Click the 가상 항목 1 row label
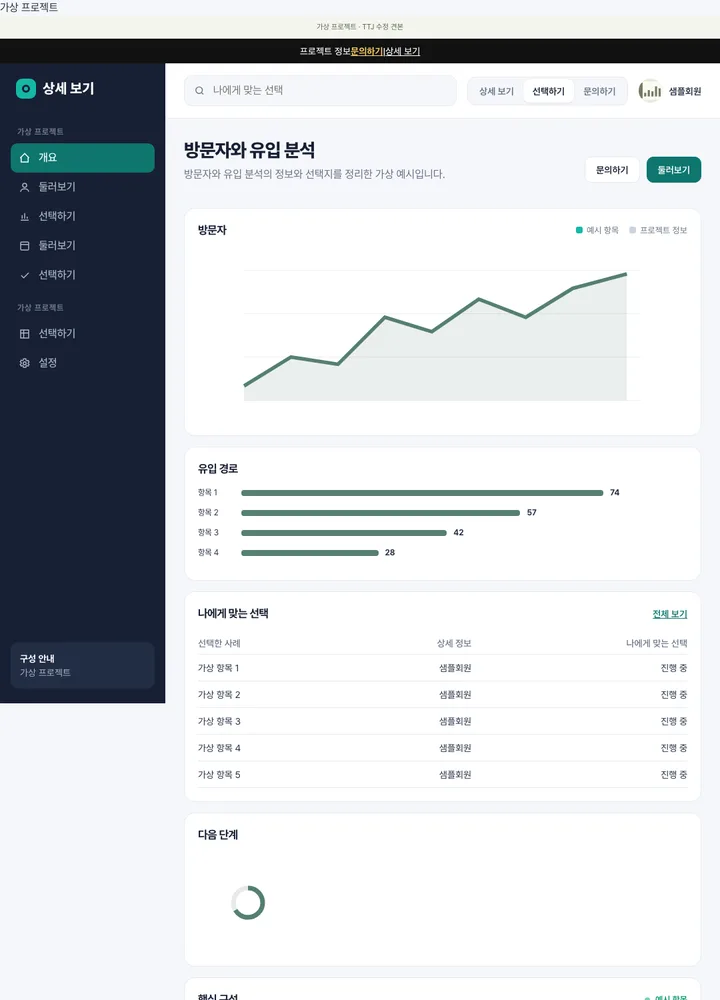 [x=218, y=668]
